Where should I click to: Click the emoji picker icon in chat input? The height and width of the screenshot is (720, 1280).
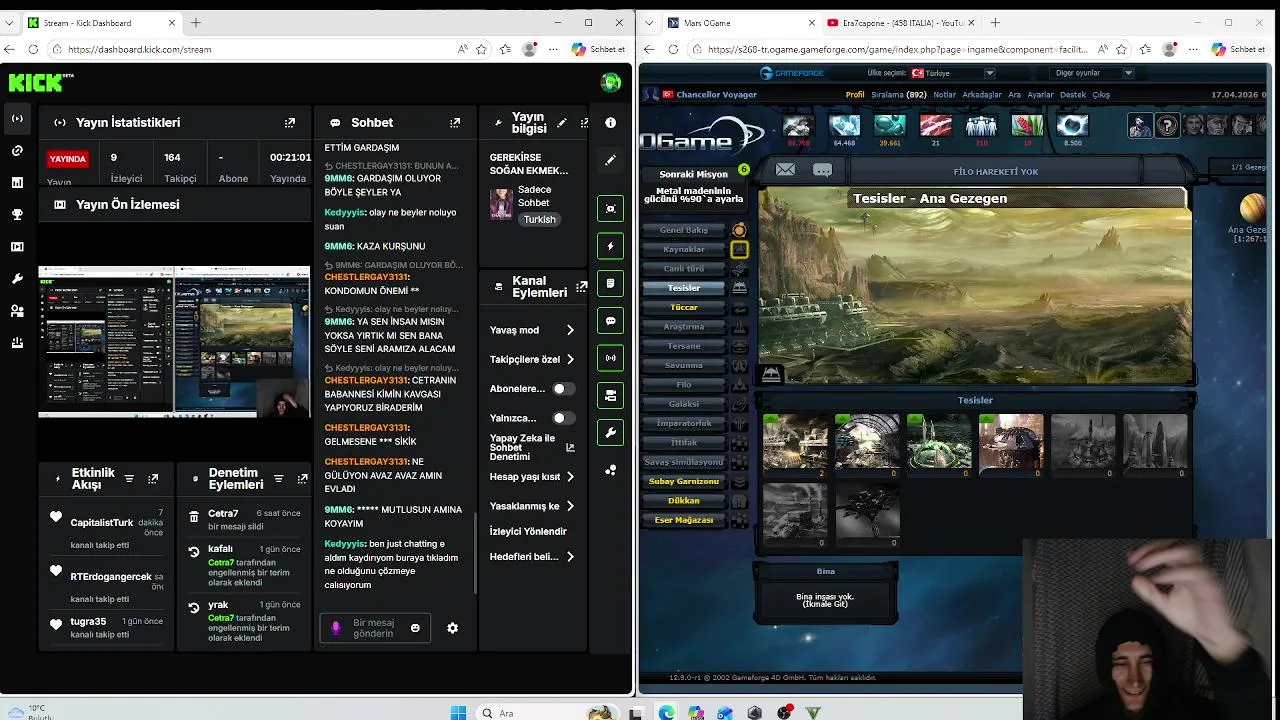tap(415, 628)
